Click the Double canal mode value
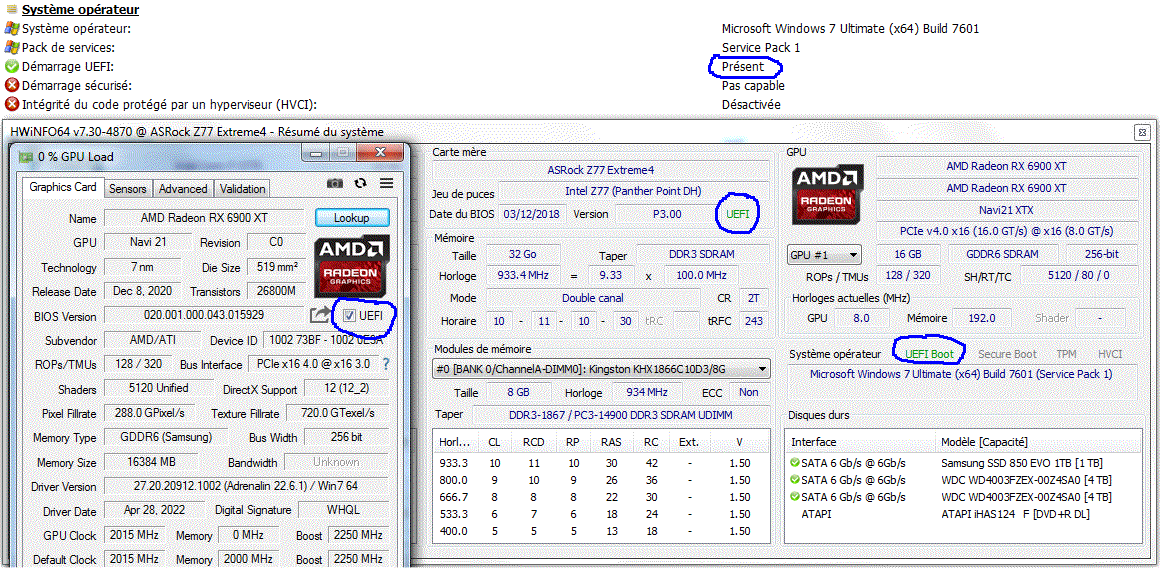This screenshot has height=568, width=1160. (592, 298)
